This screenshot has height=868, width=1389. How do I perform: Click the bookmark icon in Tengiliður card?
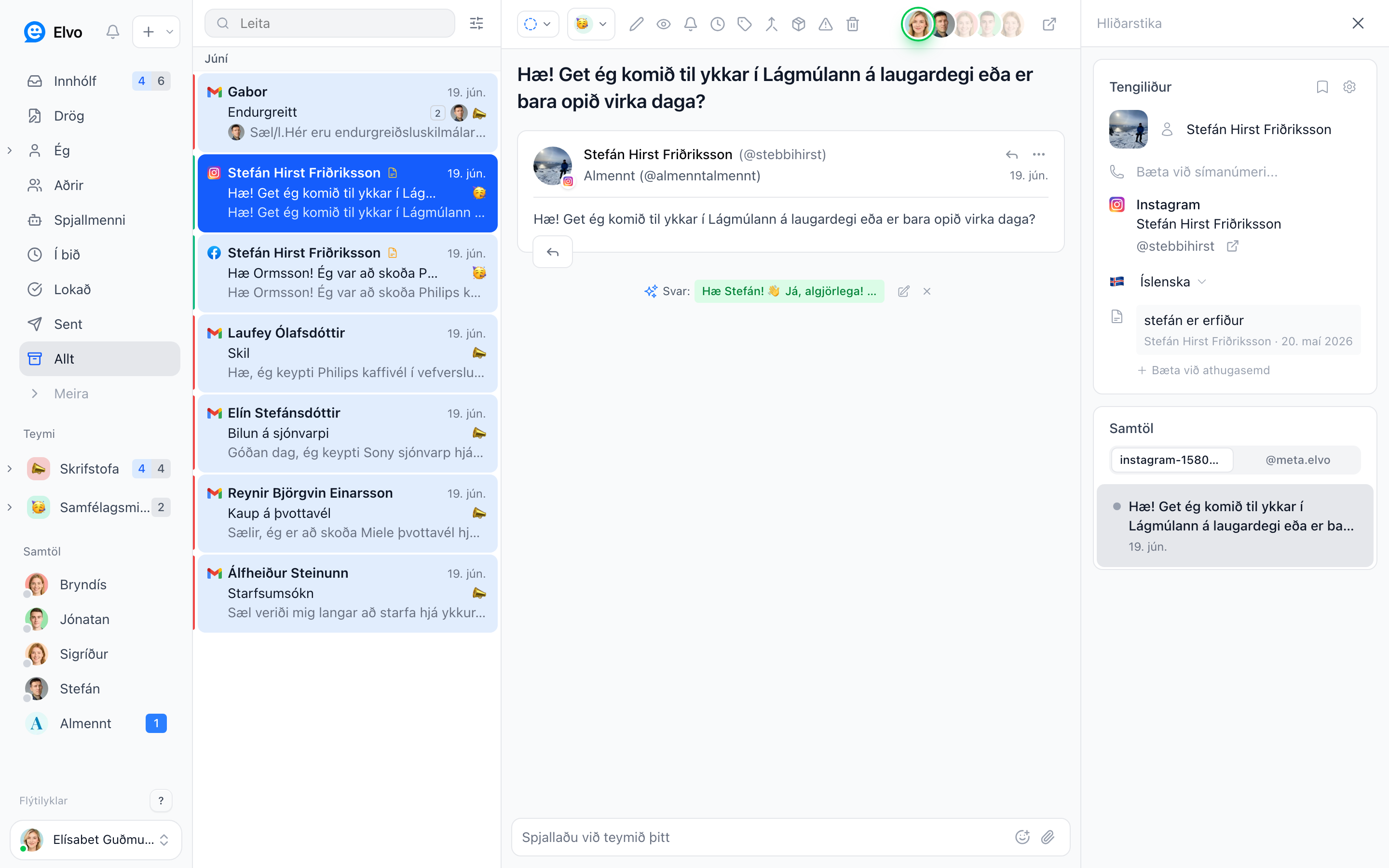[1322, 87]
